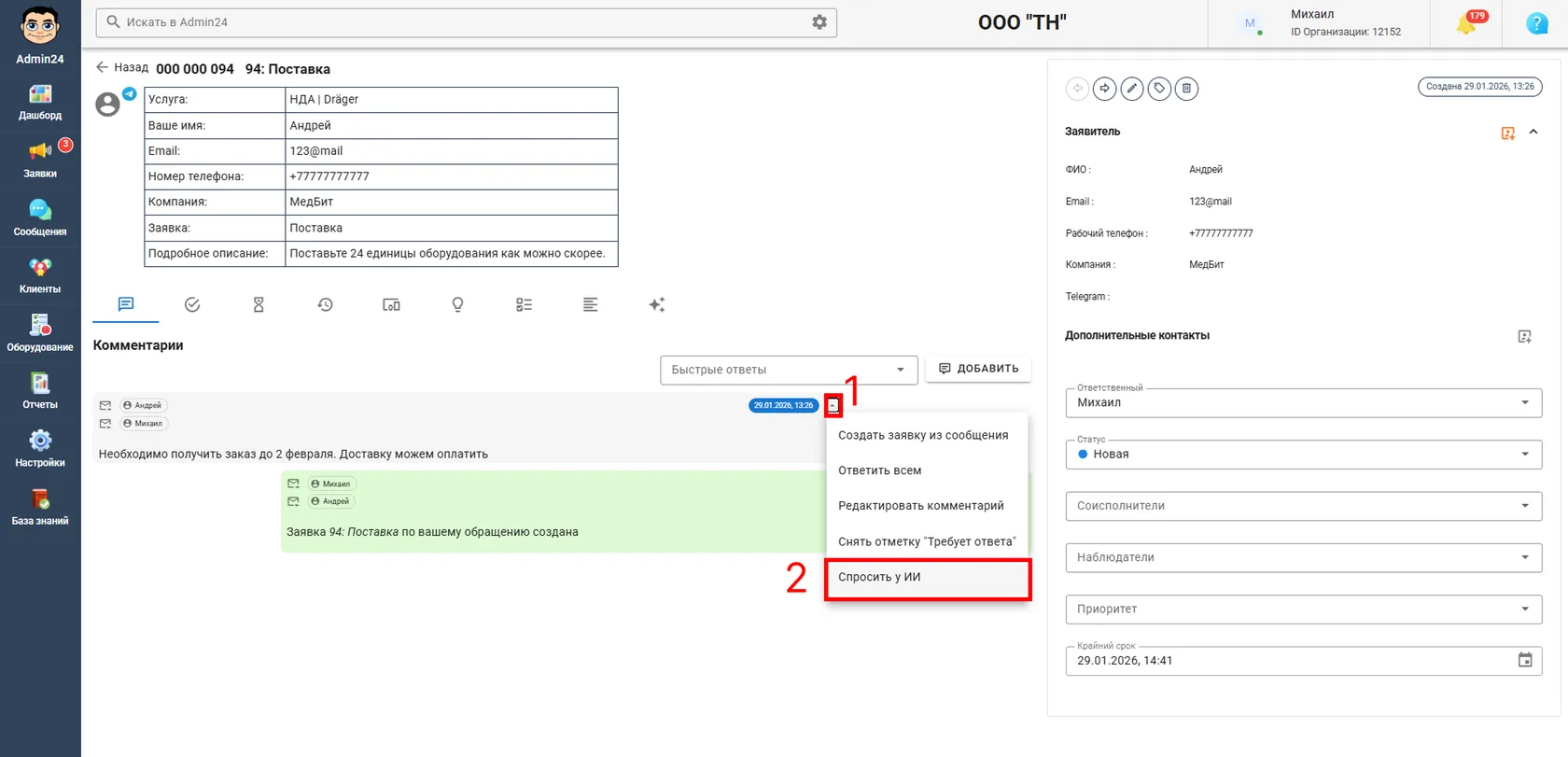Click the tag label icon in ticket panel
The height and width of the screenshot is (757, 1568).
(1159, 89)
